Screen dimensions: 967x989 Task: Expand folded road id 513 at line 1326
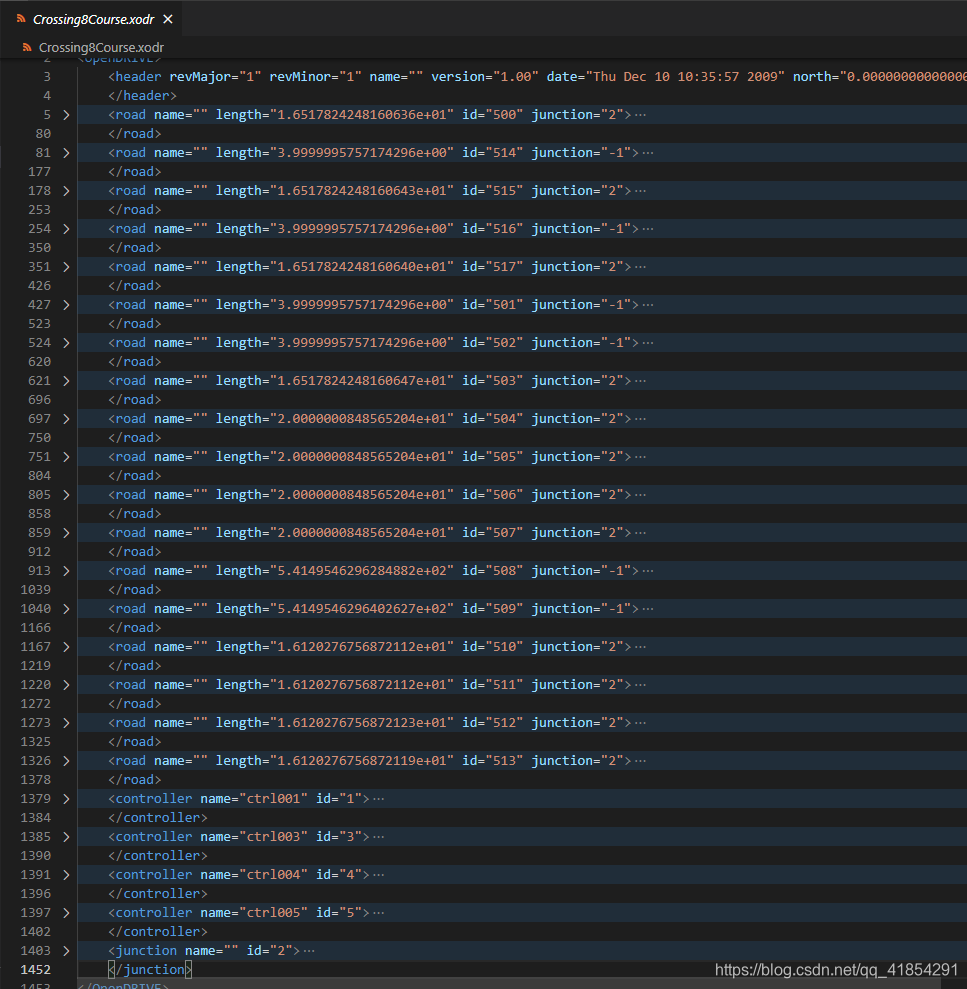click(66, 761)
